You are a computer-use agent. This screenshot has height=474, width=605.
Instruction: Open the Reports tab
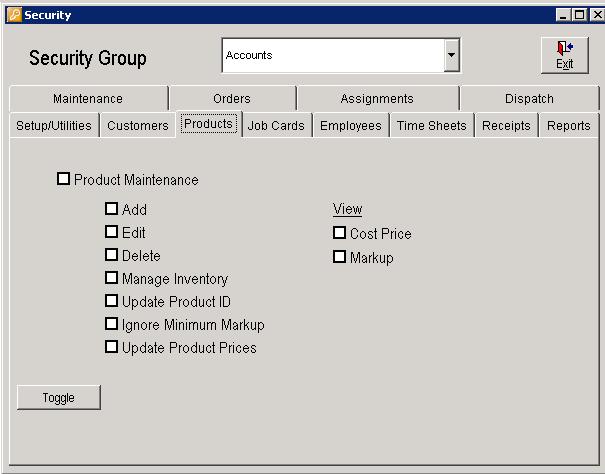(x=568, y=126)
